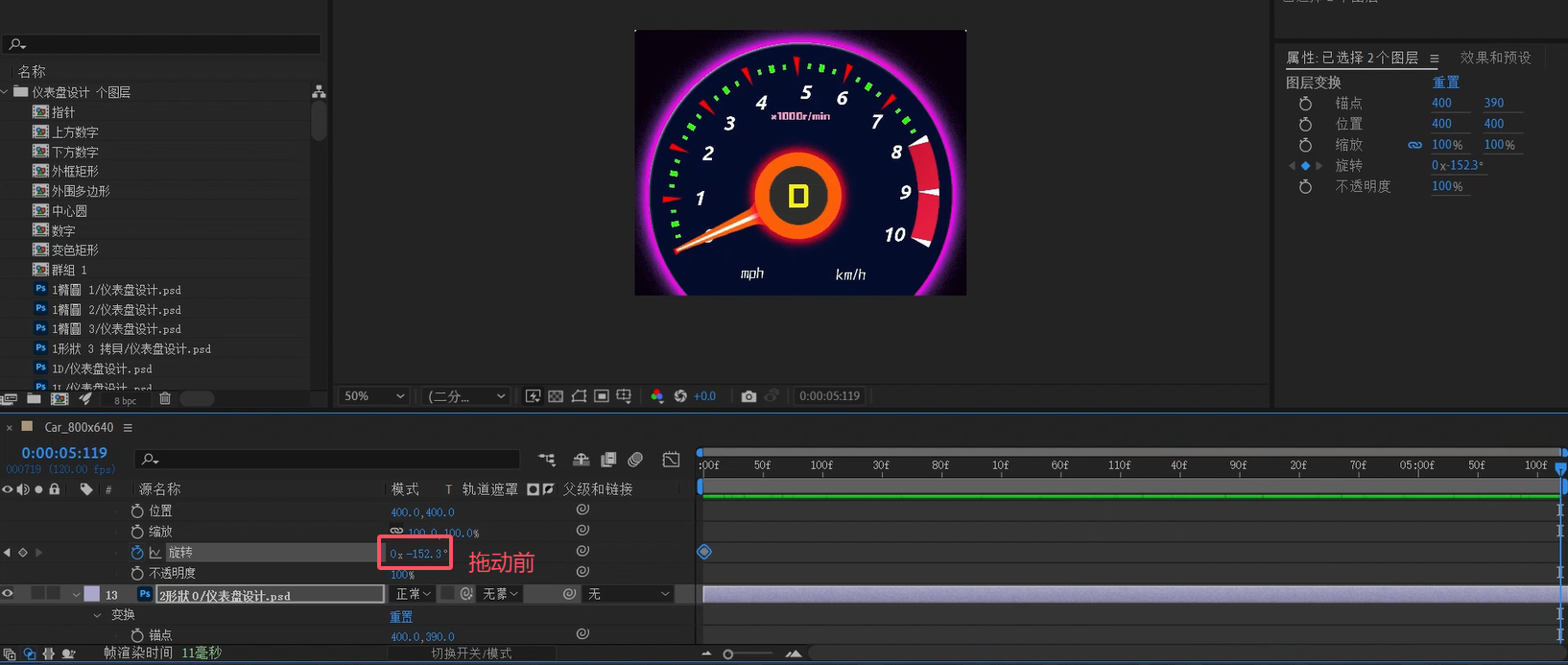Select 1椭圆 1/仪表盘设计.psd in project
1568x665 pixels.
116,290
